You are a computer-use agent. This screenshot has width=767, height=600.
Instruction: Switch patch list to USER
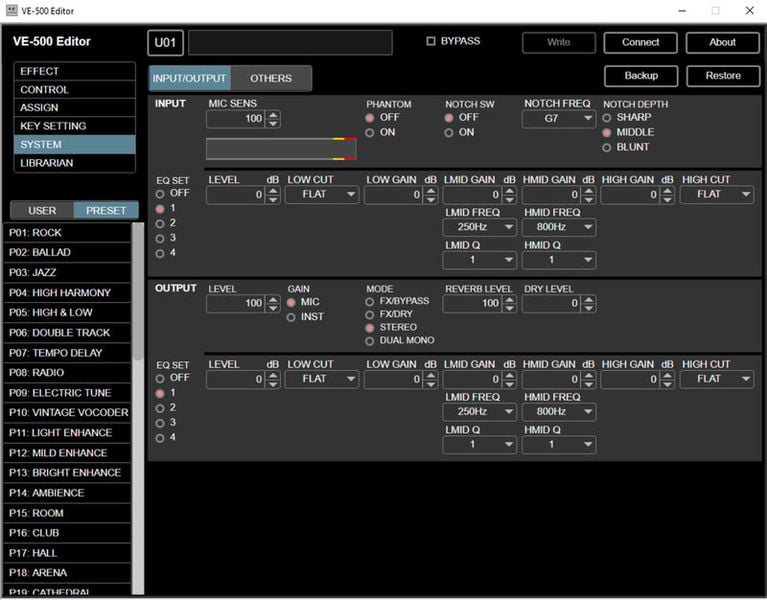(42, 211)
